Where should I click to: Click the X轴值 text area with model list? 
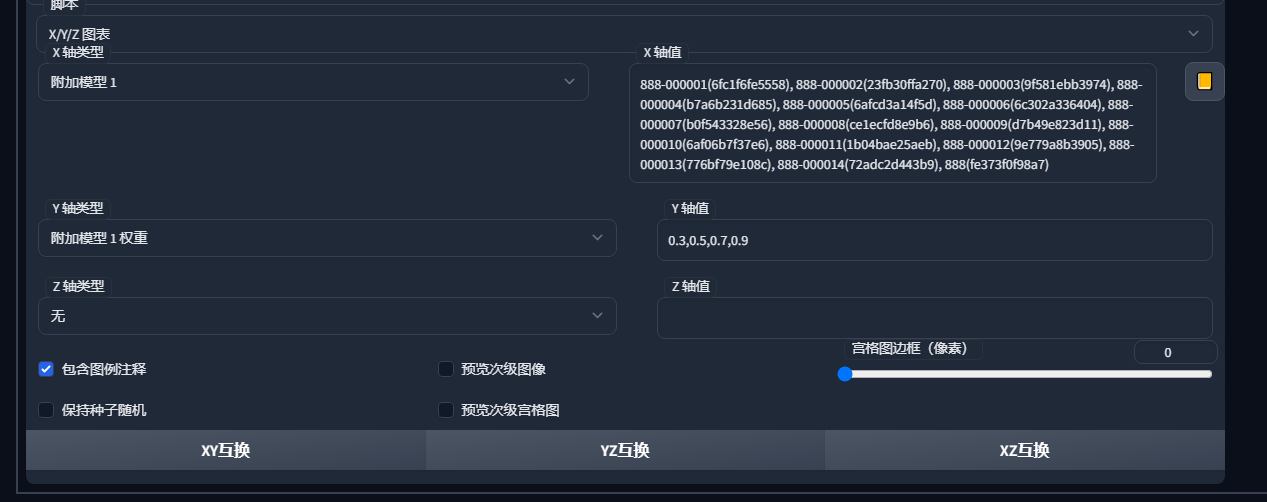(x=892, y=124)
